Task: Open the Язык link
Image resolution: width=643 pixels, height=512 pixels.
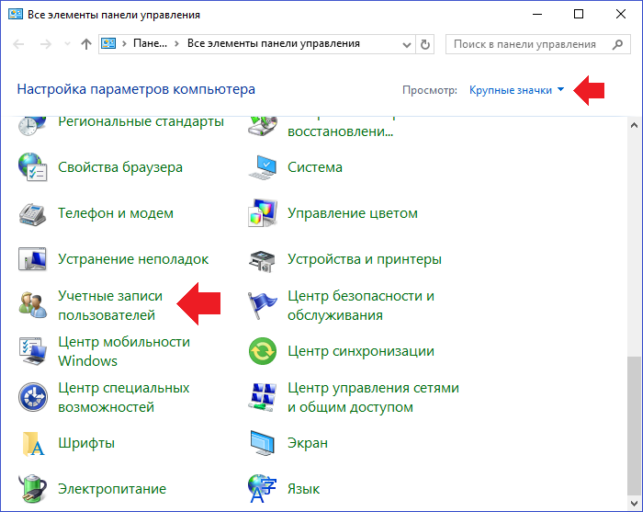Action: 303,489
